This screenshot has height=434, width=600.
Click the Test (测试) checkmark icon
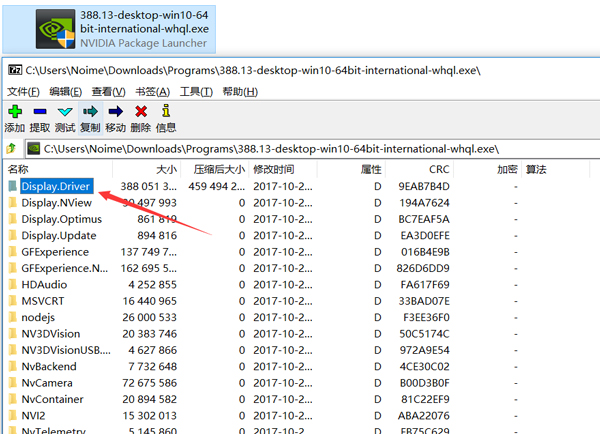65,111
